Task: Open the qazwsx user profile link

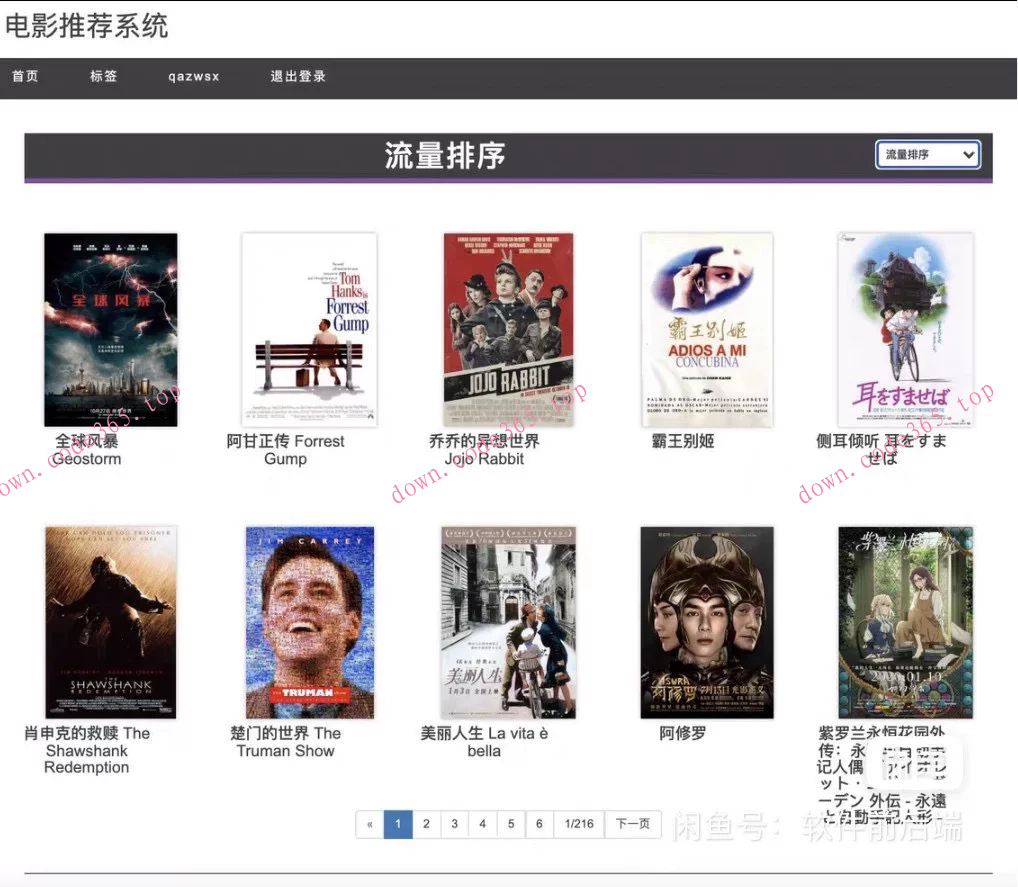Action: [x=193, y=76]
